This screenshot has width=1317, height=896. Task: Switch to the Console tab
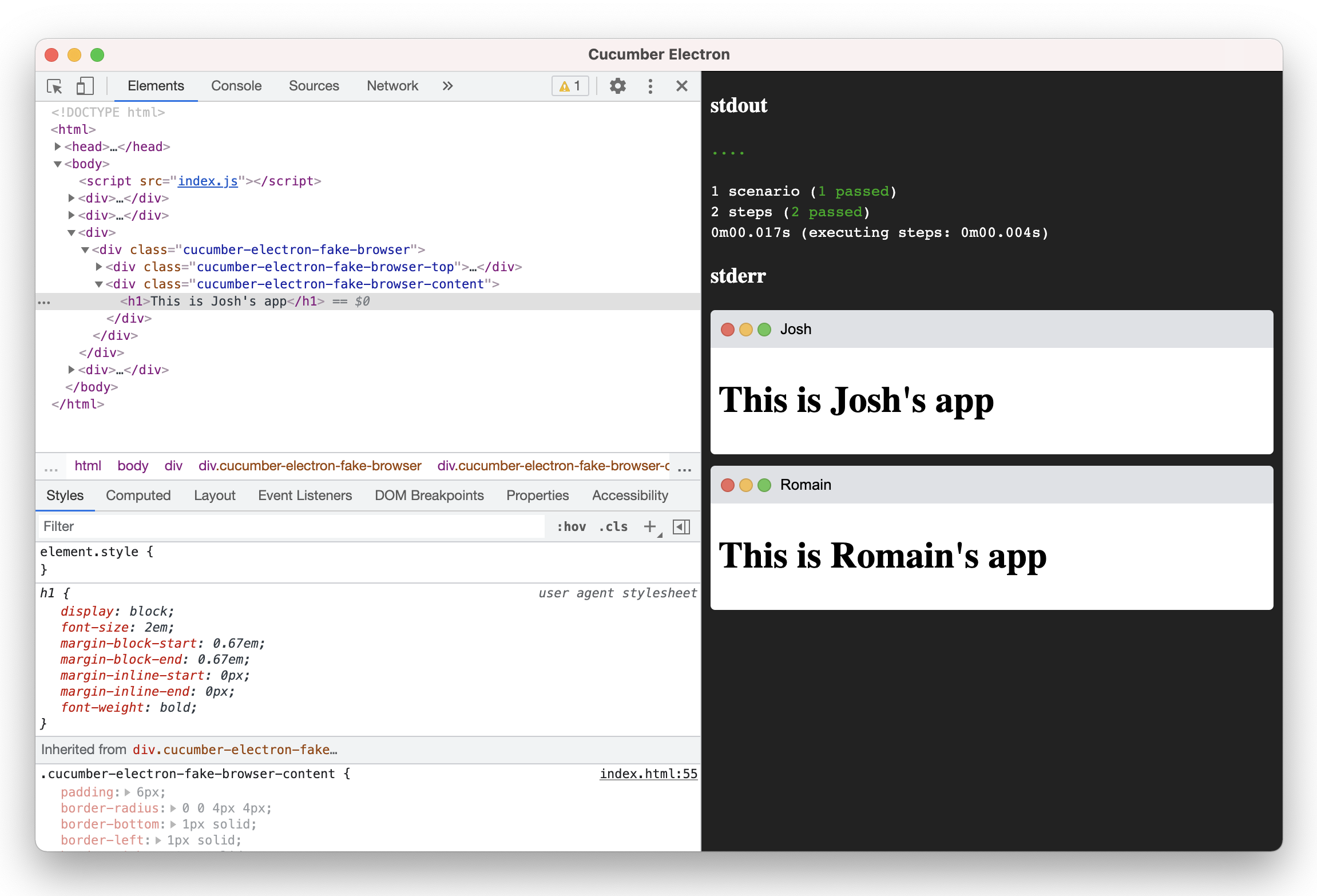[x=236, y=86]
